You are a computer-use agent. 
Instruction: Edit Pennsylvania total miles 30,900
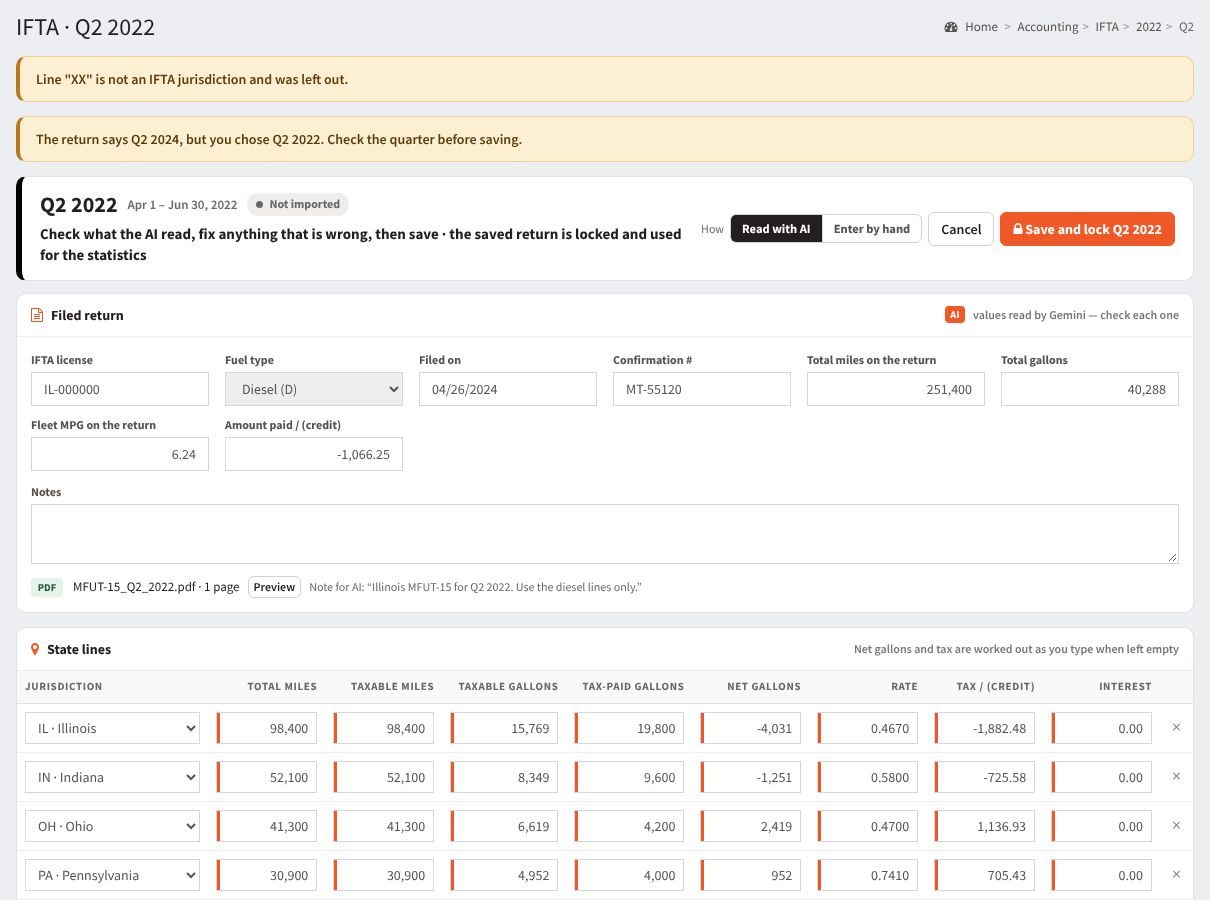267,875
